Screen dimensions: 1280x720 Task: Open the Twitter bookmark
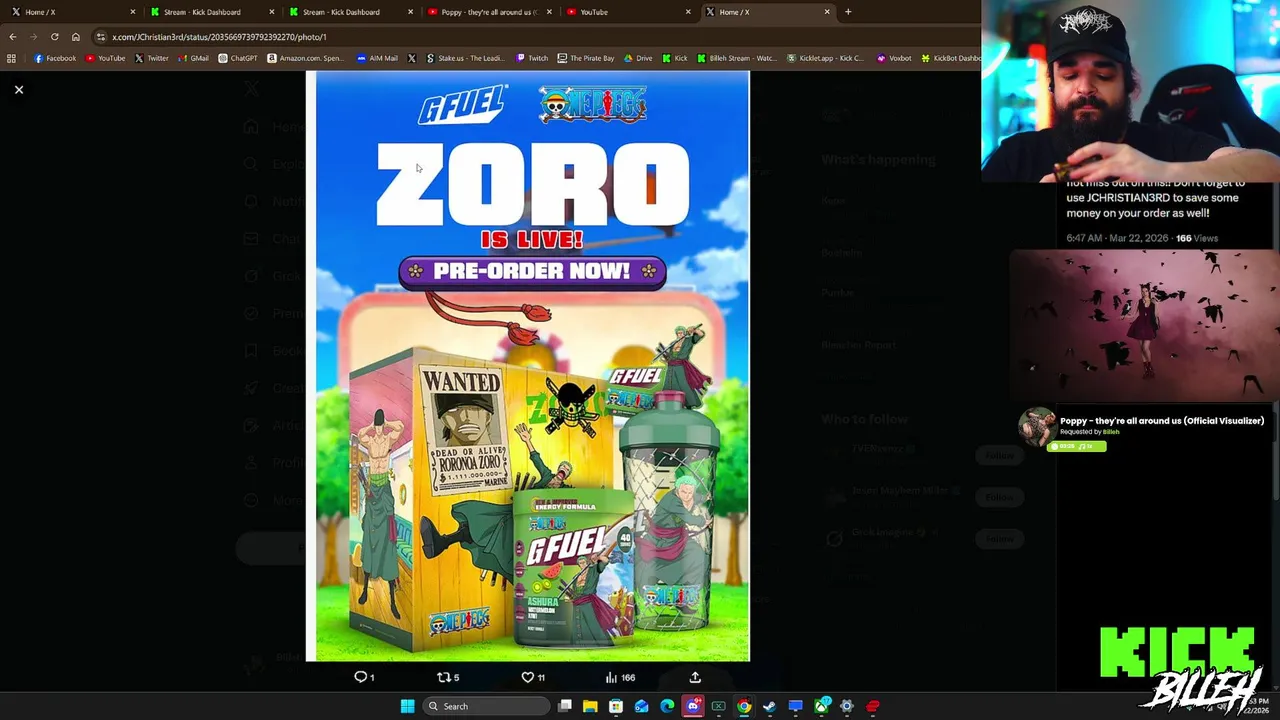point(152,58)
